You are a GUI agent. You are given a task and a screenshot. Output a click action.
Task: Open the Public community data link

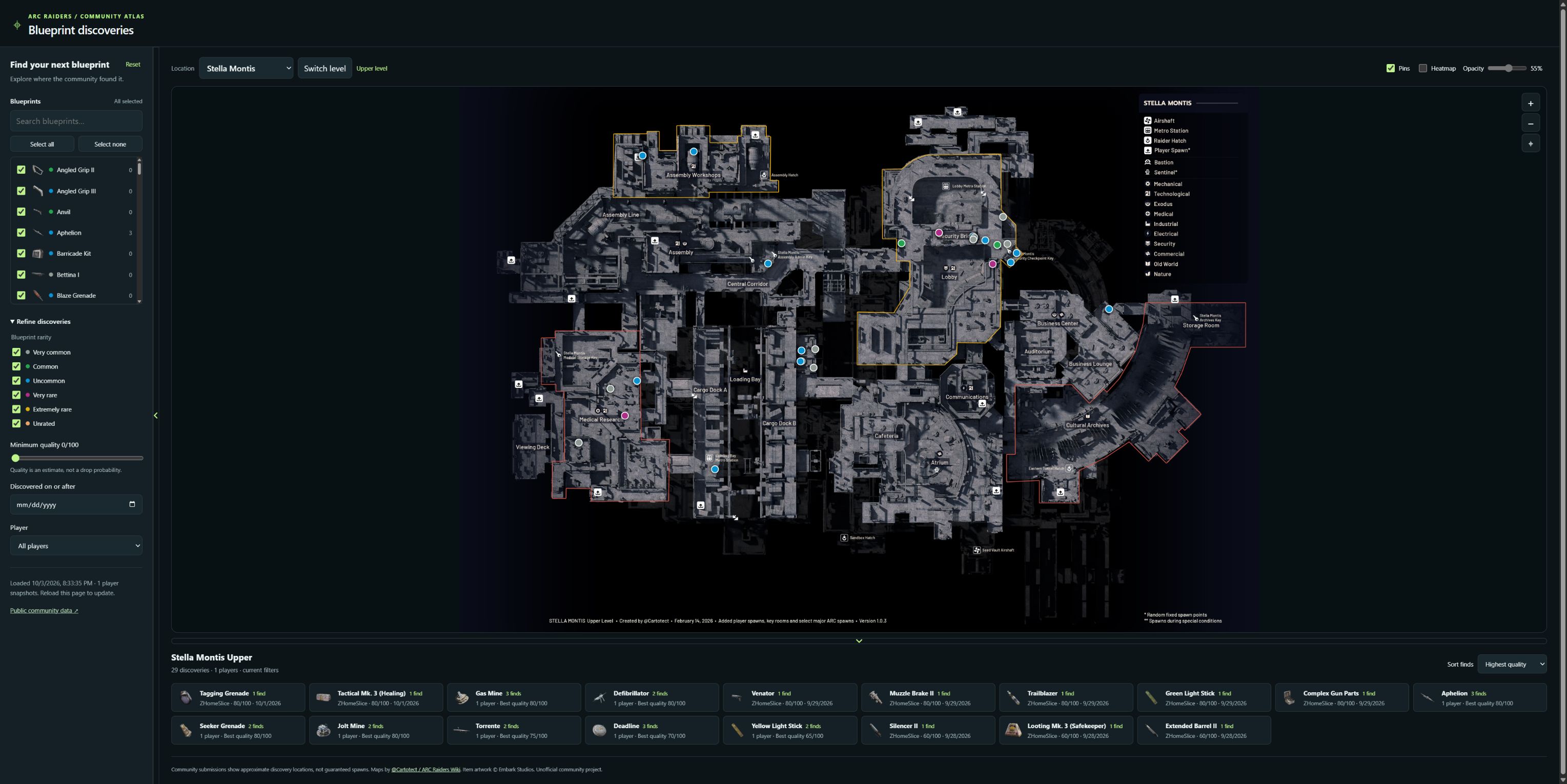tap(44, 610)
